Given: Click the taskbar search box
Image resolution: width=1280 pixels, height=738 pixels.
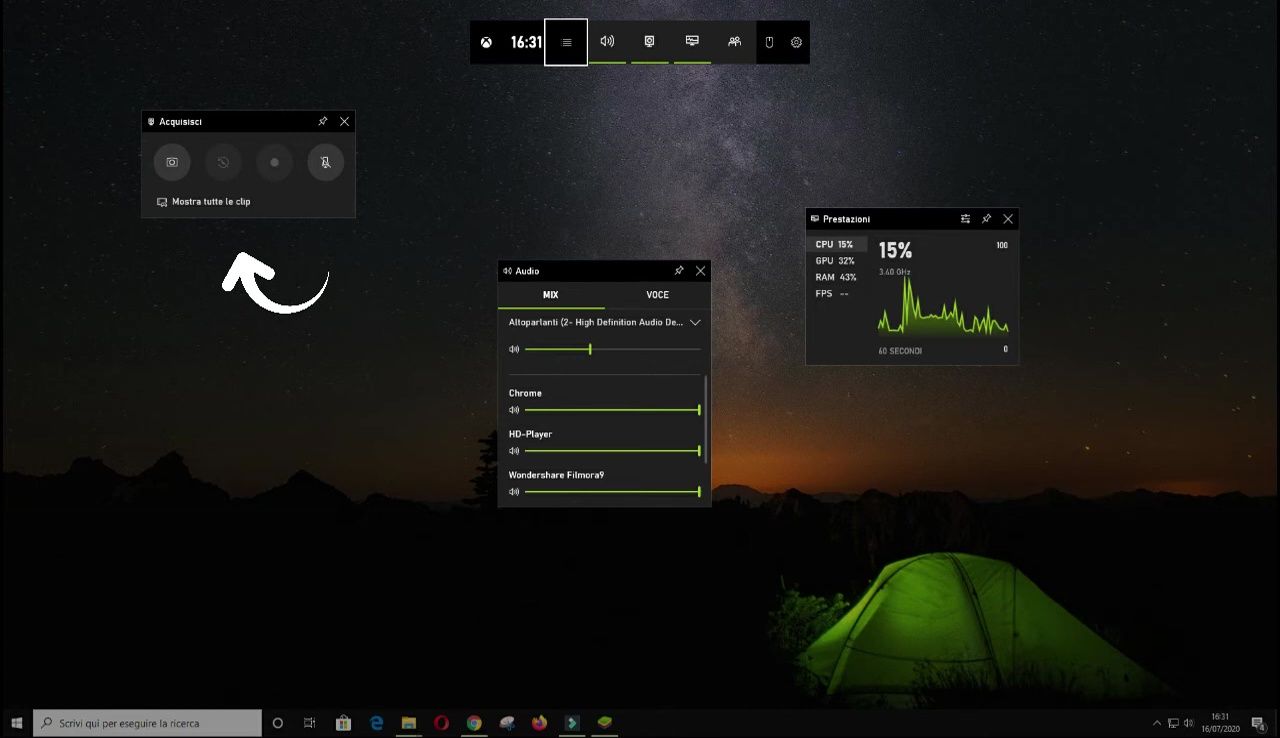Looking at the screenshot, I should coord(147,723).
